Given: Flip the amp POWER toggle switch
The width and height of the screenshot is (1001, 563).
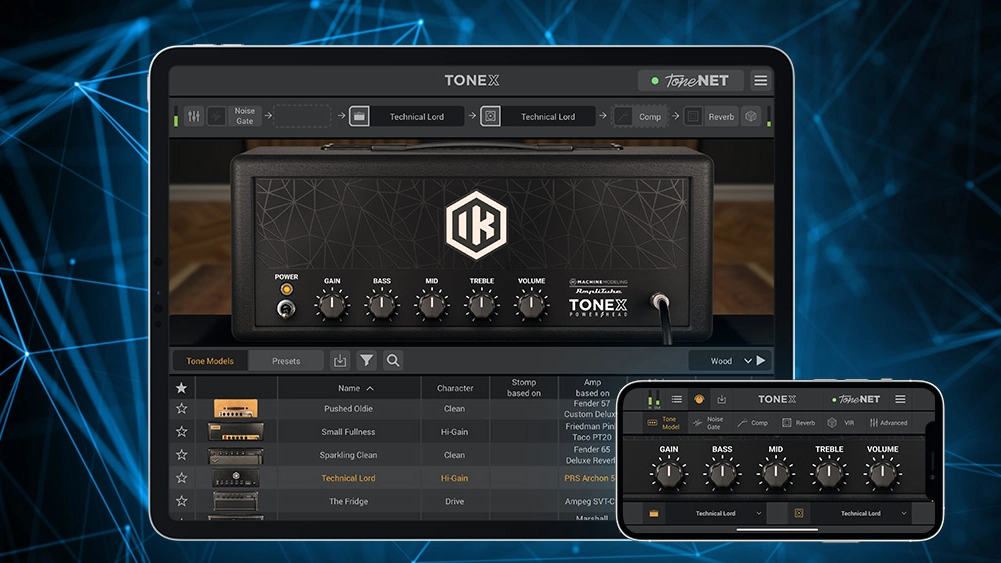Looking at the screenshot, I should pos(285,309).
